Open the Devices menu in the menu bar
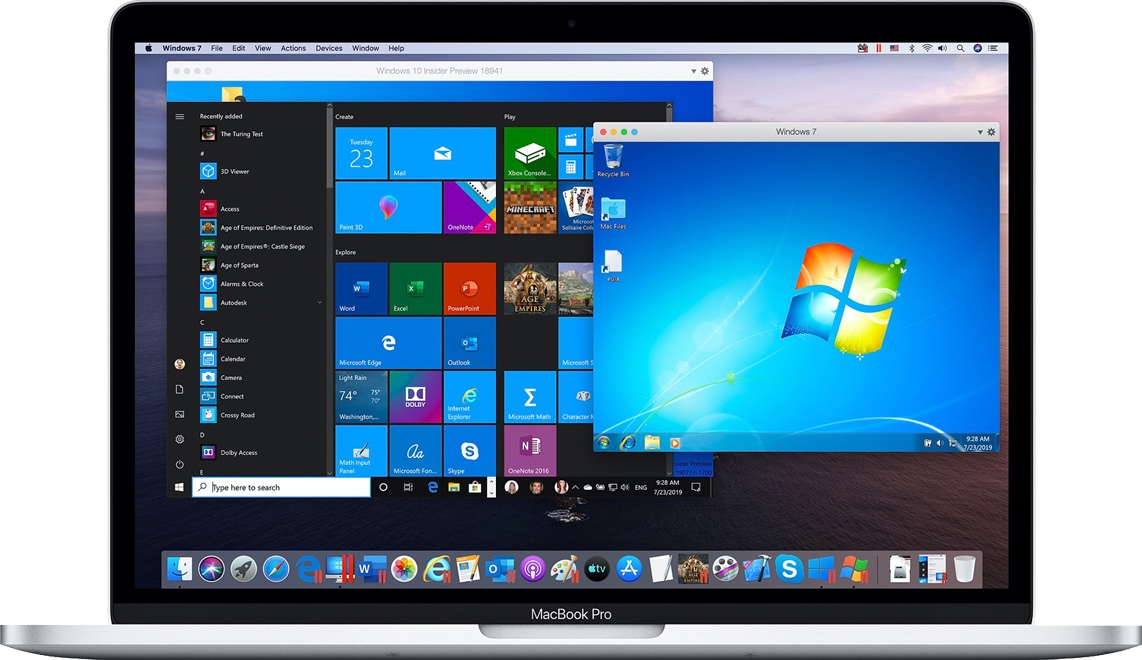This screenshot has height=660, width=1142. (329, 47)
